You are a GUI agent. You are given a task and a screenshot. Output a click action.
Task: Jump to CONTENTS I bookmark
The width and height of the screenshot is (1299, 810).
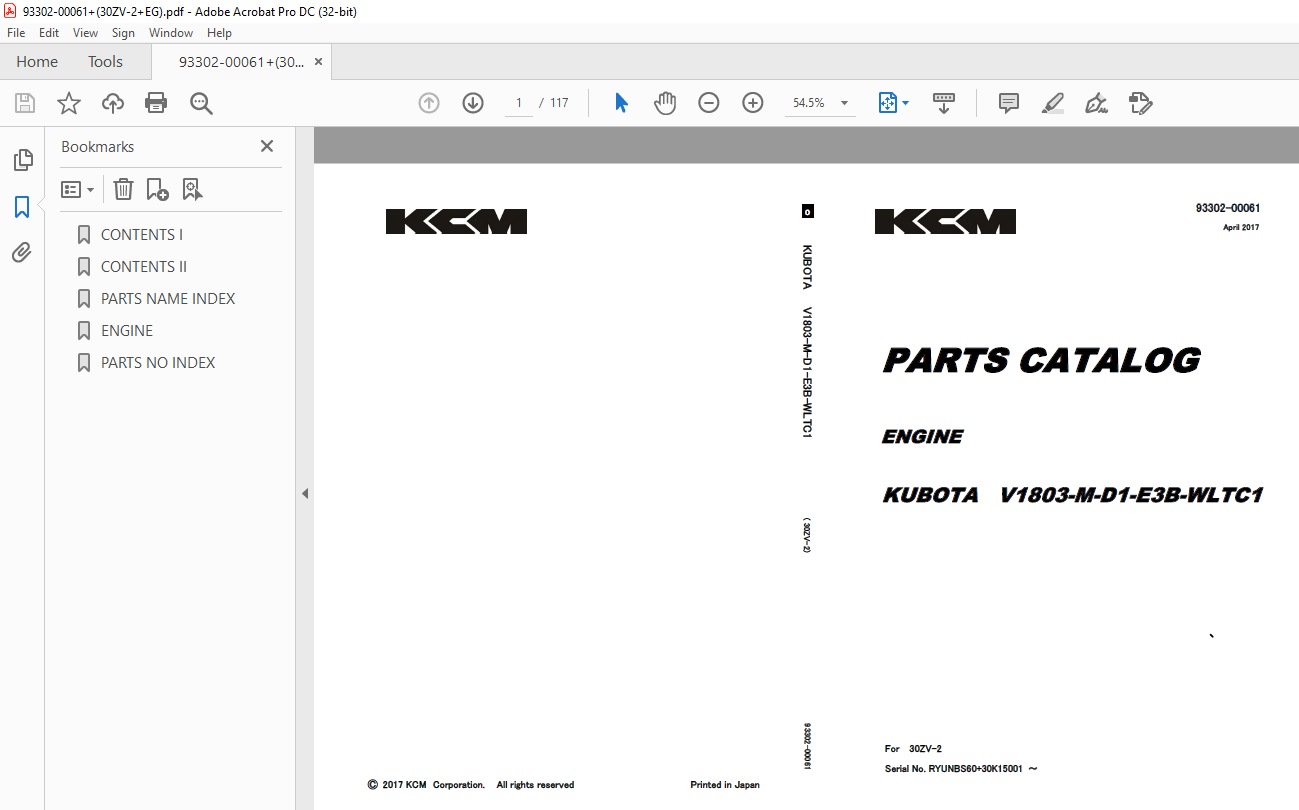142,235
